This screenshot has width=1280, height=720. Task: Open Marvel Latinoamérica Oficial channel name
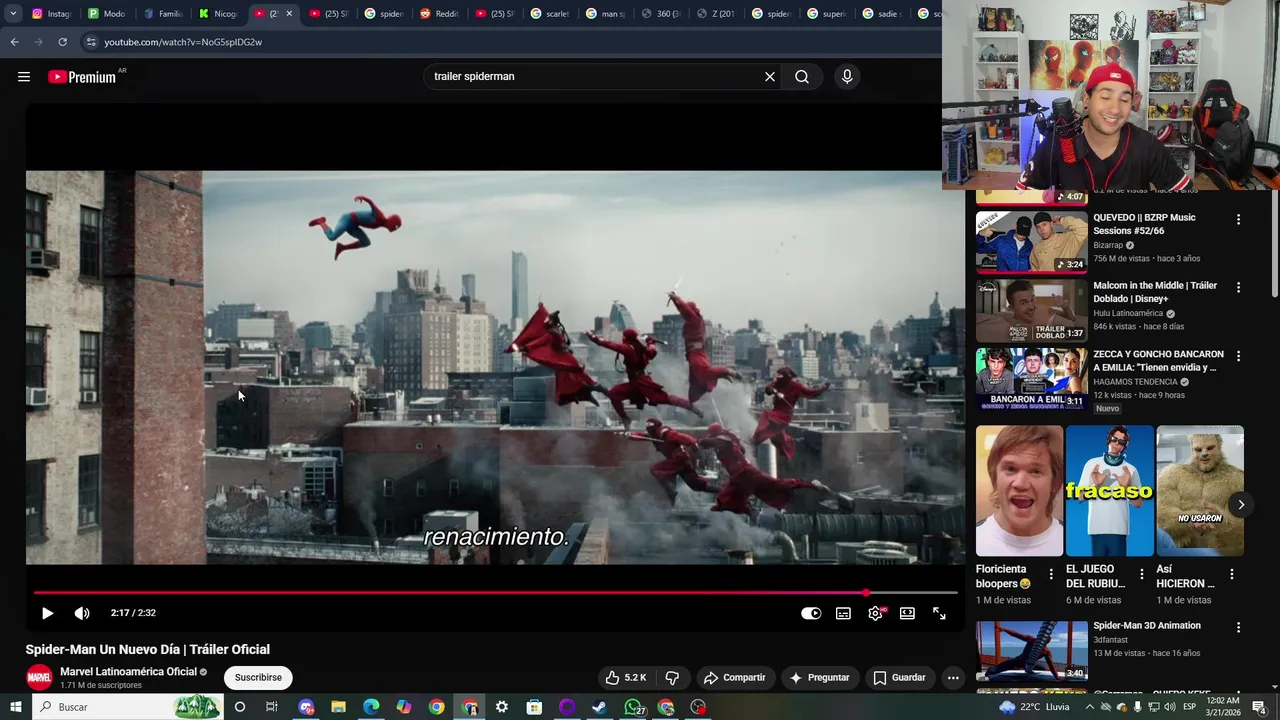tap(128, 672)
